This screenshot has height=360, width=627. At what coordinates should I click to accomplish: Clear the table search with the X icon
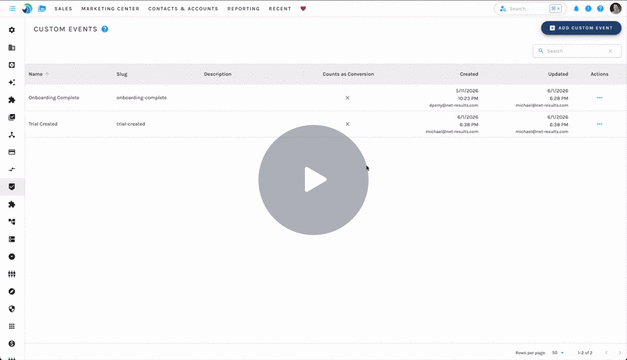tap(610, 51)
